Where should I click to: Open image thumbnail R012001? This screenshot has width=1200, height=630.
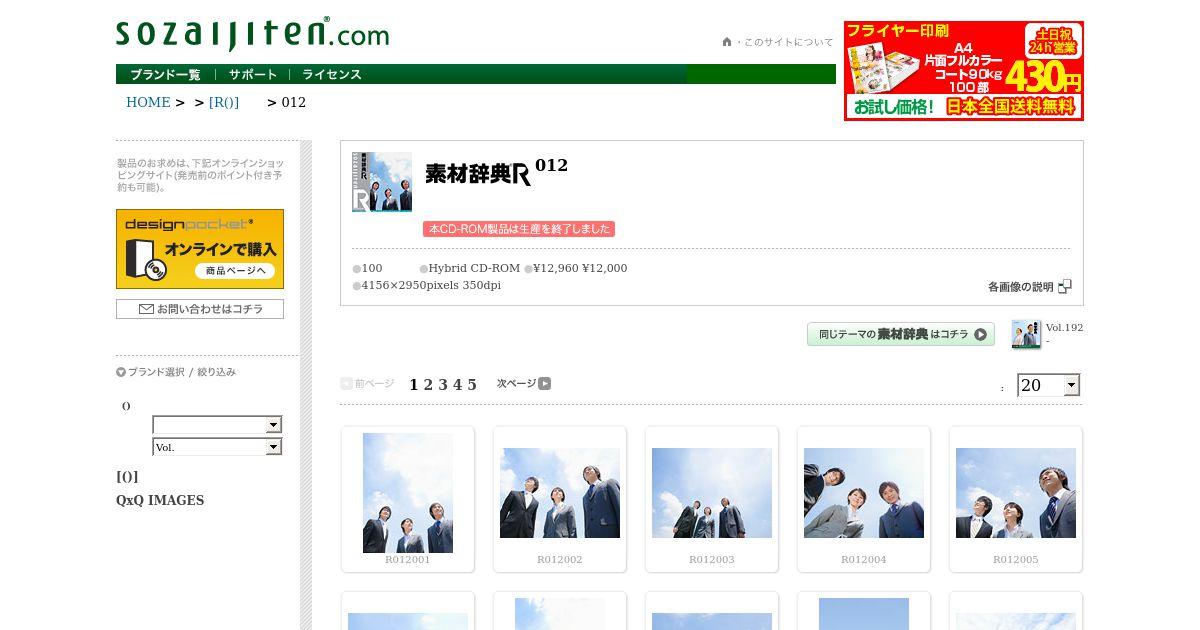coord(408,493)
